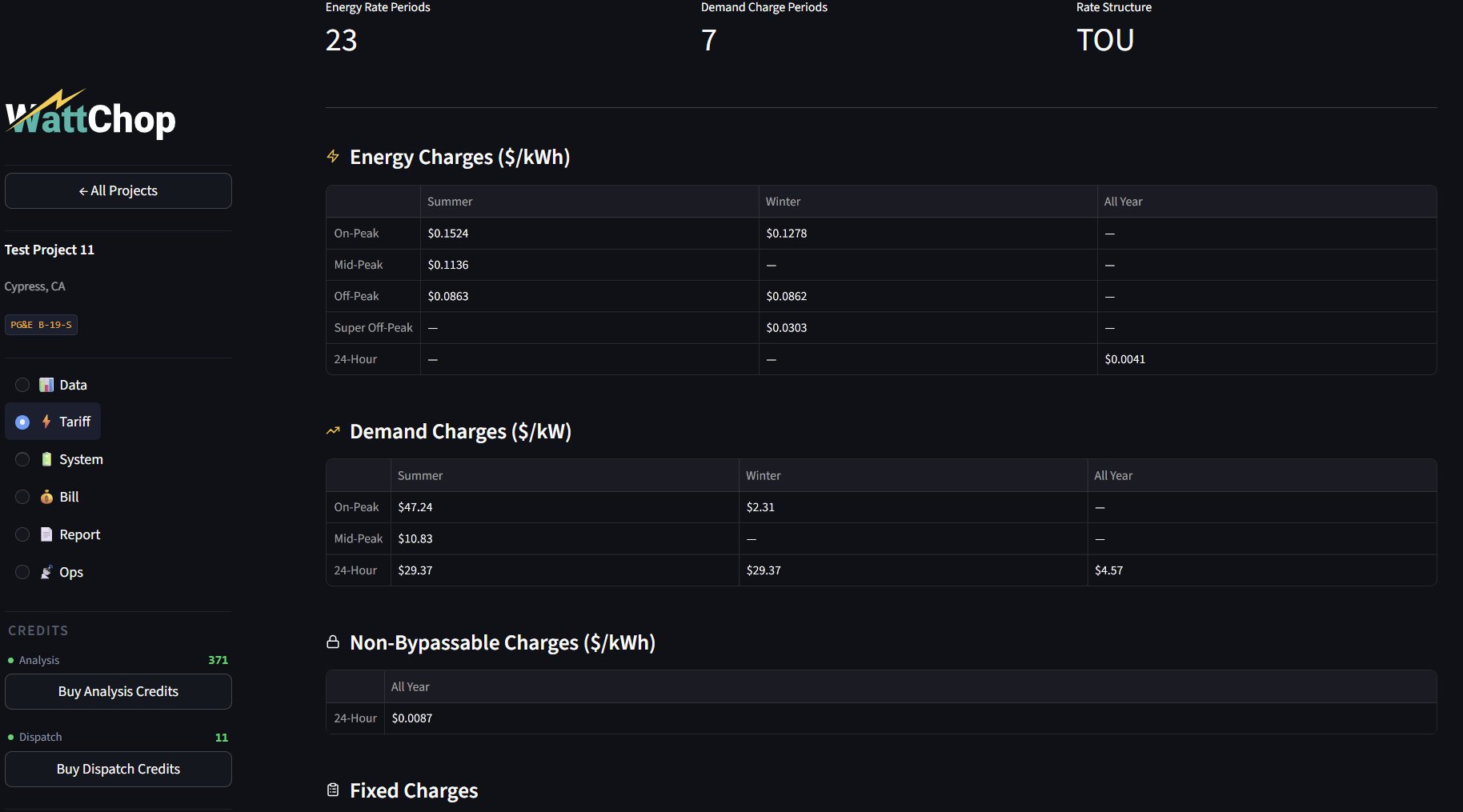
Task: Select the Data radio button
Action: pos(22,385)
